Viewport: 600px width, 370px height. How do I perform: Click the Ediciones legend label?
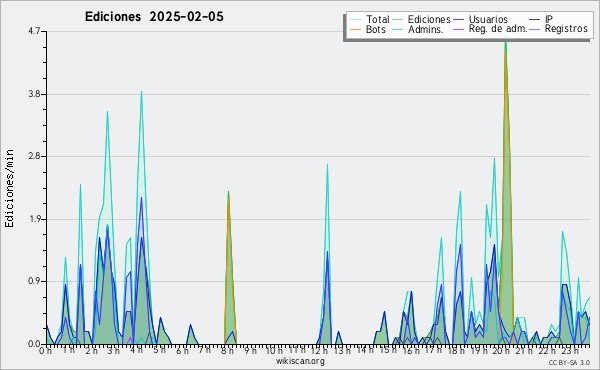click(x=429, y=19)
